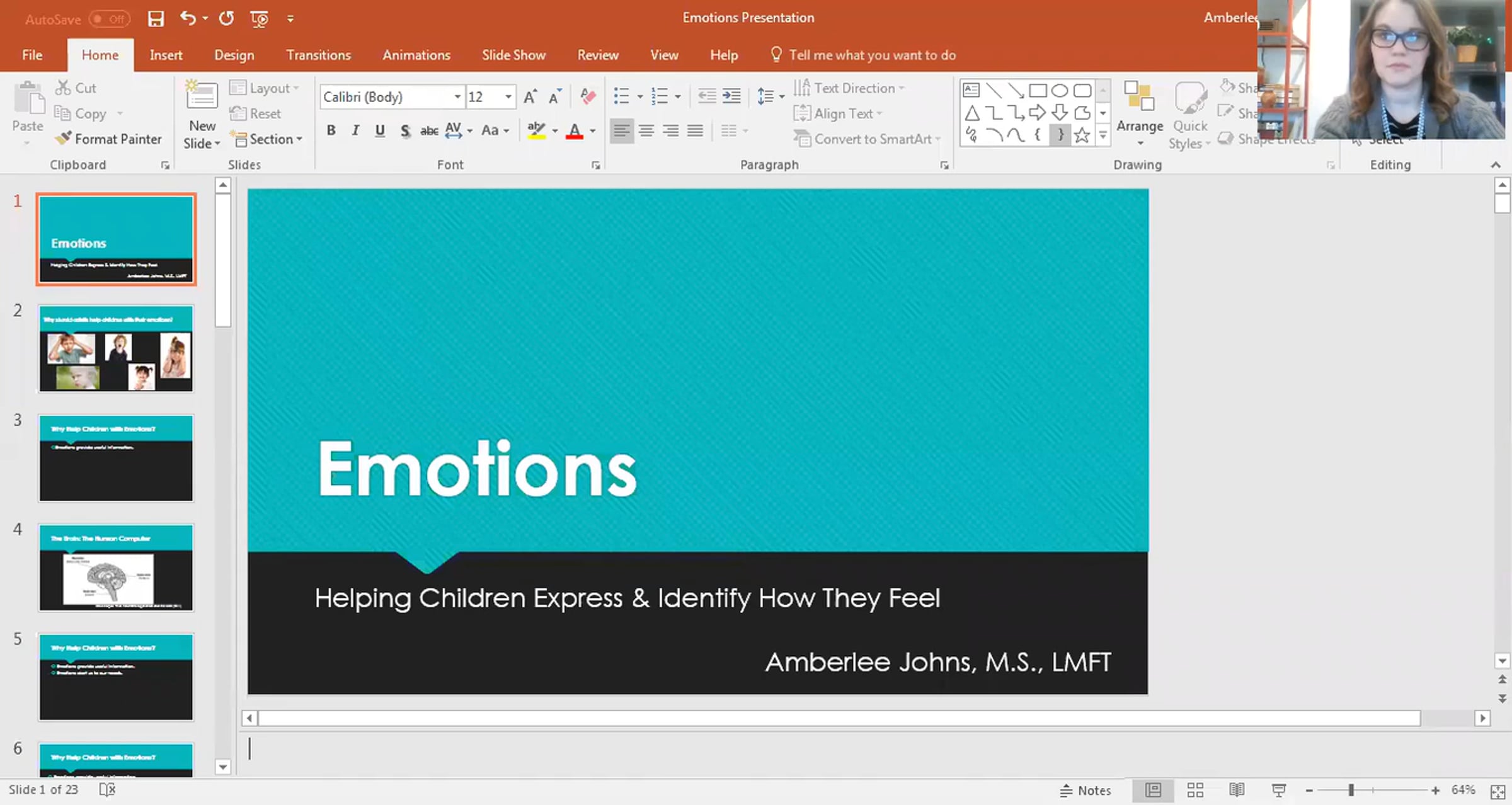Open the File menu
1512x805 pixels.
pos(32,55)
